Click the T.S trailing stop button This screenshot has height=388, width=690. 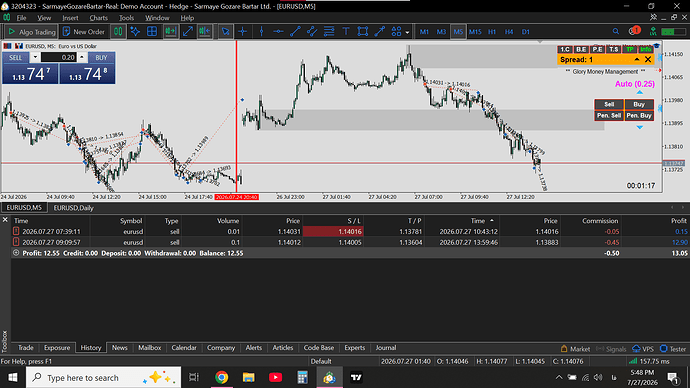(x=613, y=49)
